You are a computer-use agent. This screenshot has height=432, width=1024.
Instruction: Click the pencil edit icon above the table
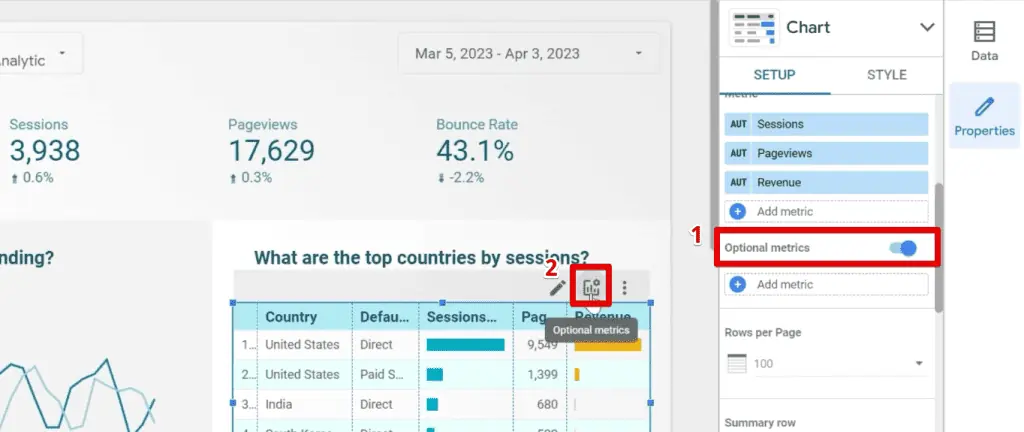[x=557, y=288]
